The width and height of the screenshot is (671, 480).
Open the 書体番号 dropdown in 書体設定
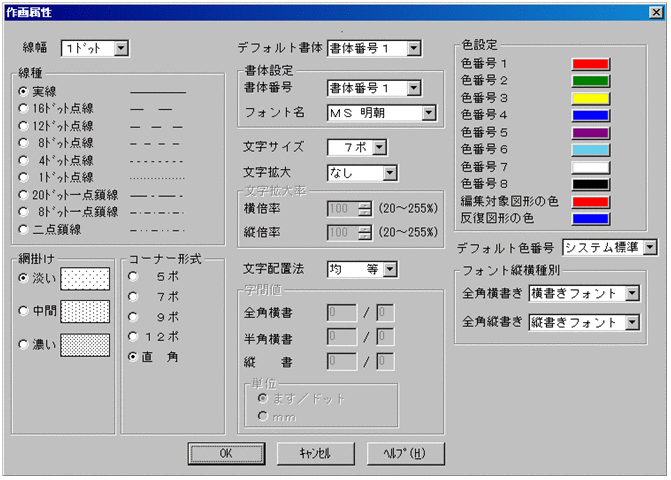coord(413,88)
